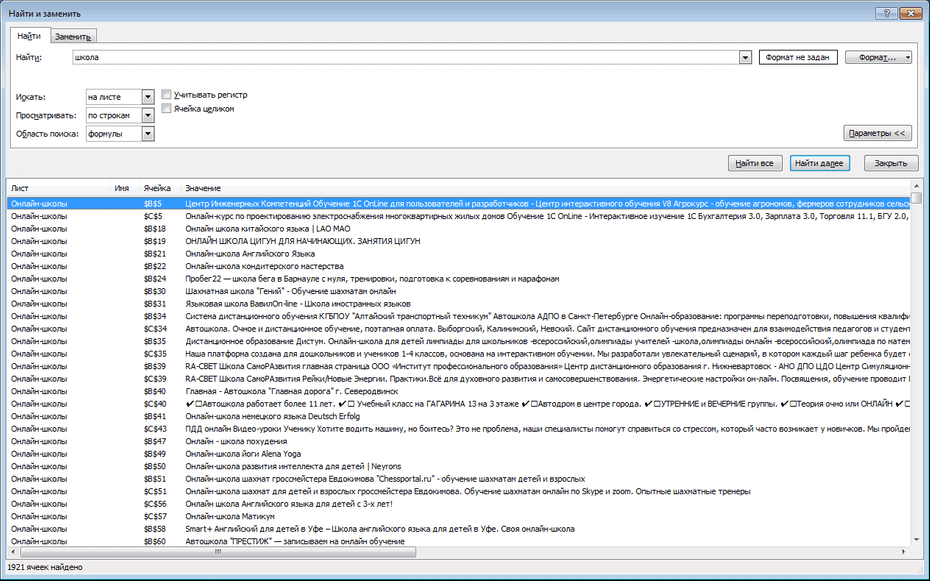Select result 'Онлайн-школа Английского Языка'
Image resolution: width=930 pixels, height=581 pixels.
tap(458, 253)
